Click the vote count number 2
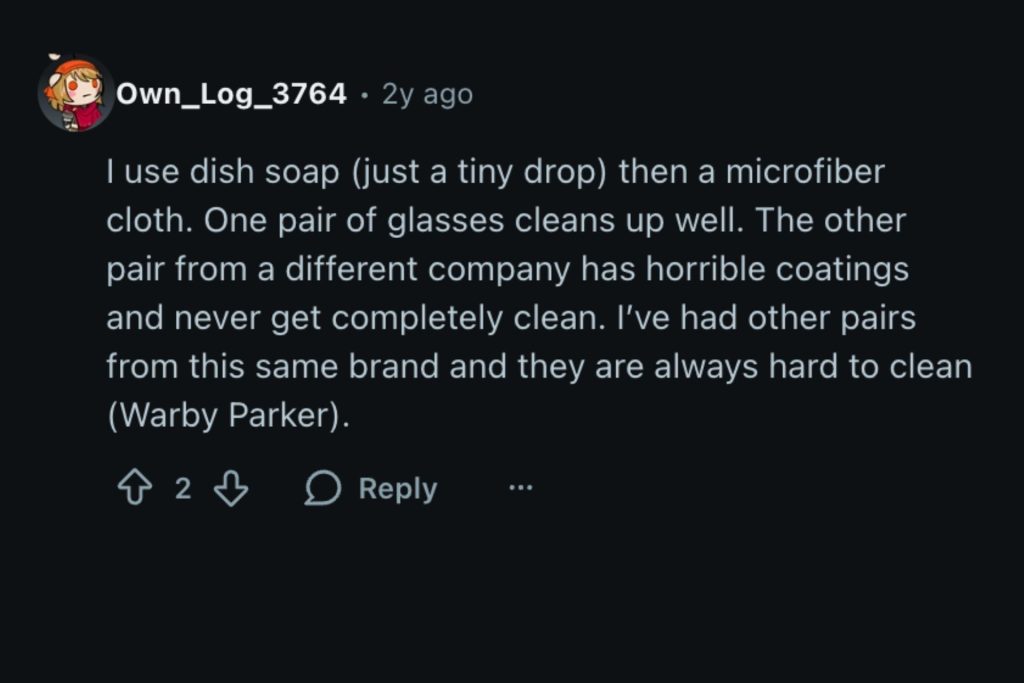 (x=182, y=489)
